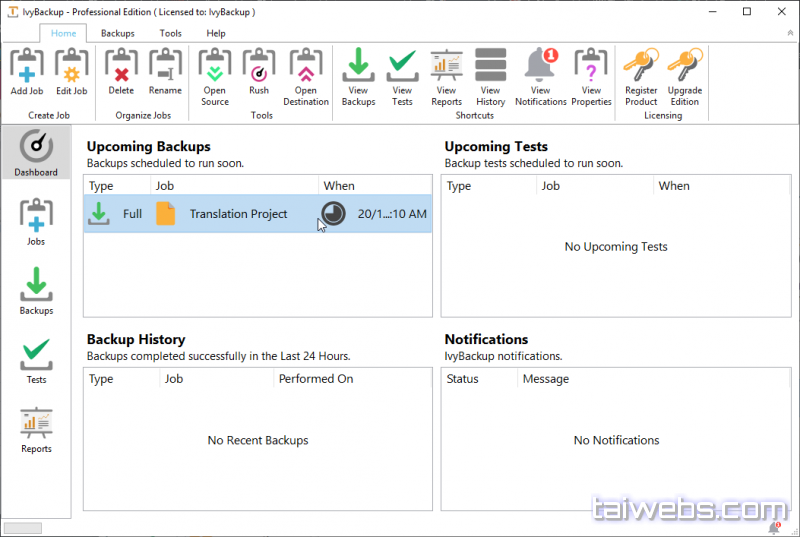Show View History shortcut
Screen dimensions: 800x537
click(490, 77)
